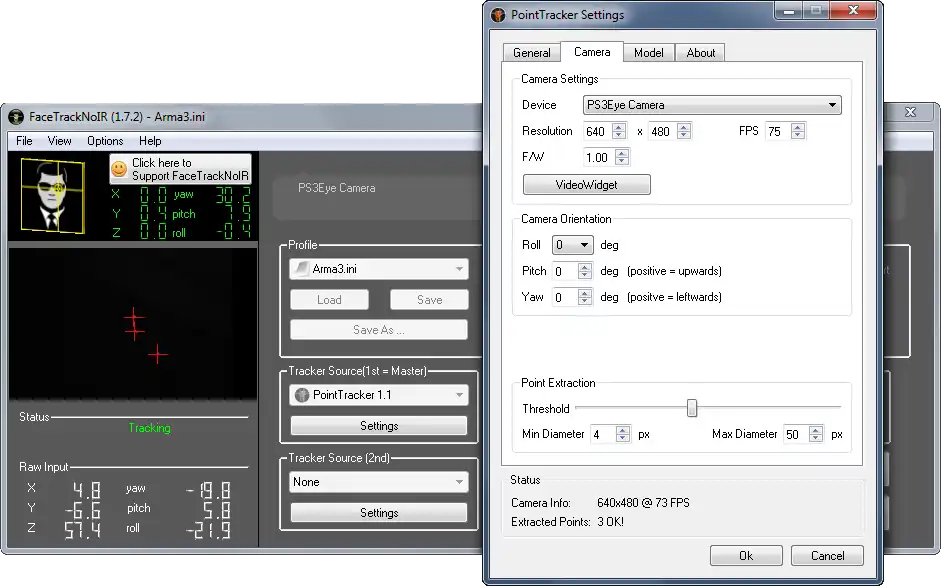The image size is (941, 586).
Task: Click the FPS 75 field
Action: tap(778, 131)
